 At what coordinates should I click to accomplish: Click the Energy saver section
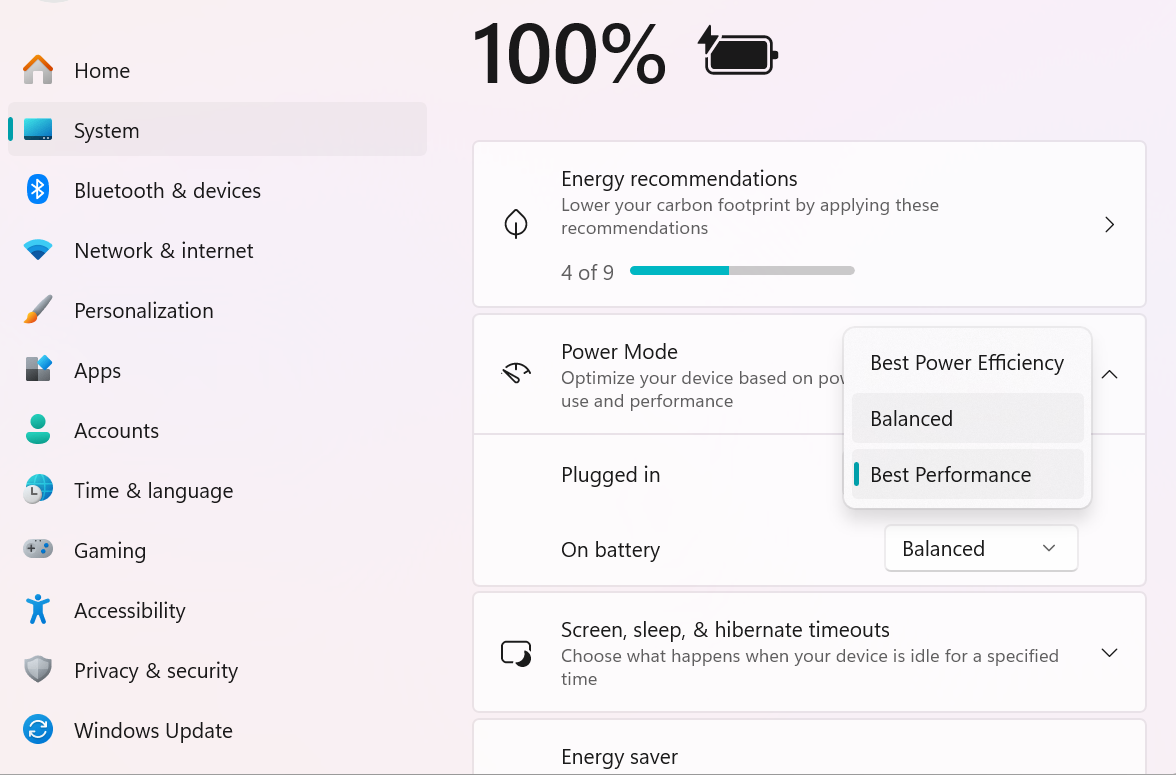(x=620, y=757)
